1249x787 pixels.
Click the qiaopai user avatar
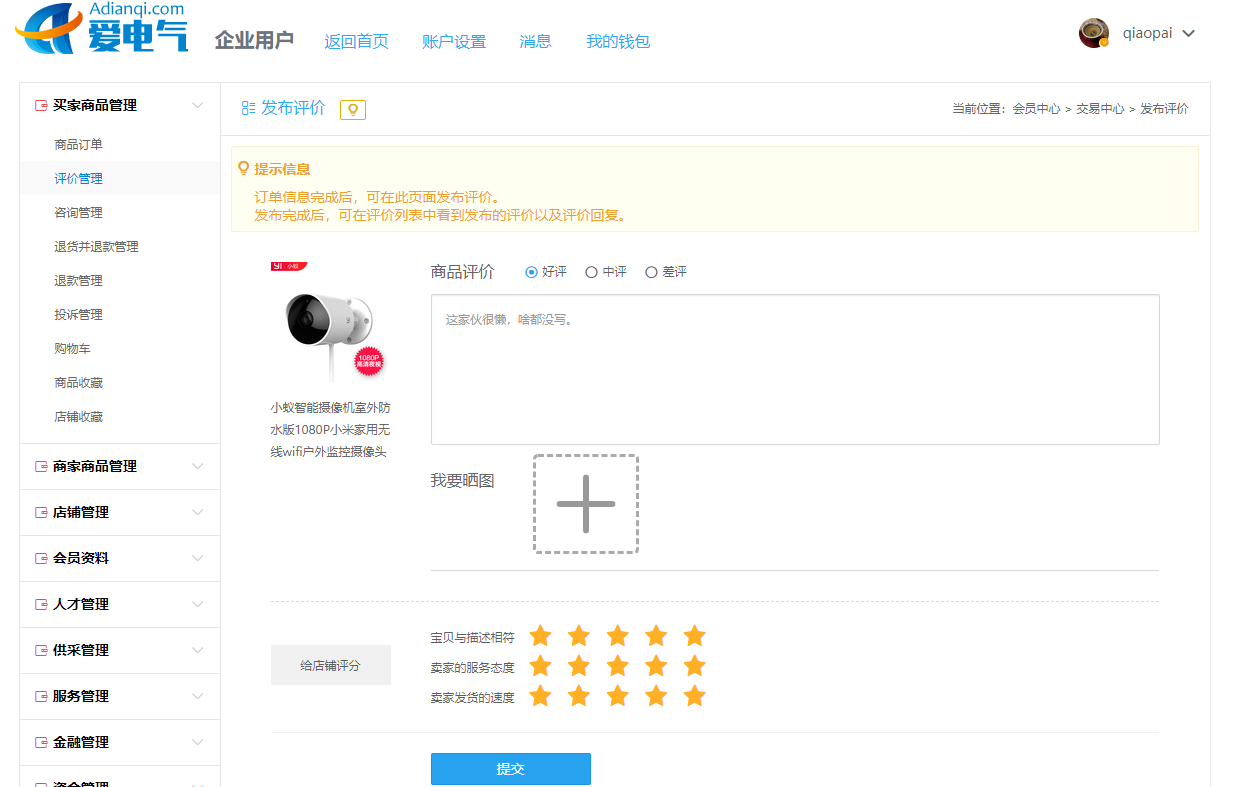[1093, 33]
